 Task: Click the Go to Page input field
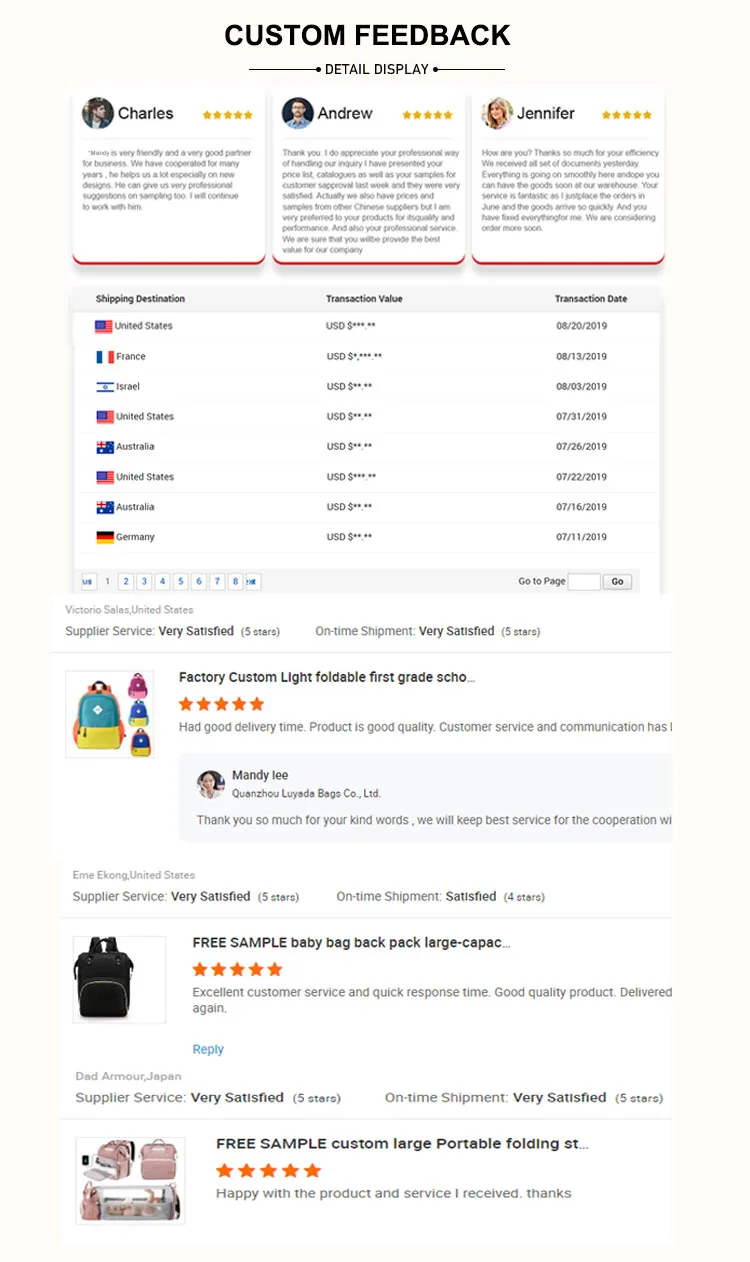(584, 581)
